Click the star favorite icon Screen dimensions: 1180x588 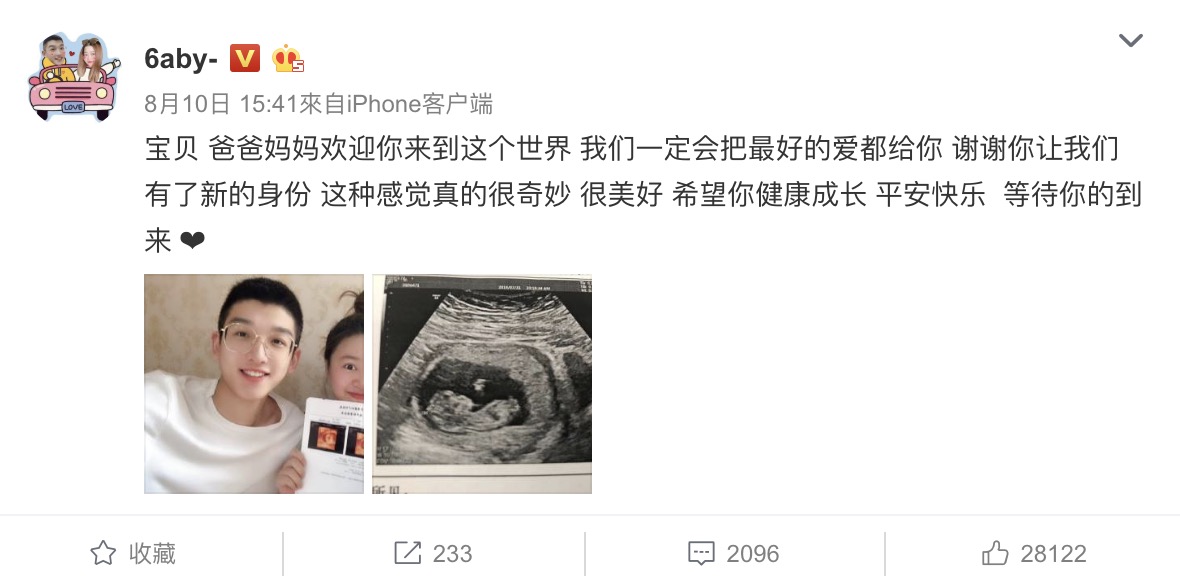[103, 554]
